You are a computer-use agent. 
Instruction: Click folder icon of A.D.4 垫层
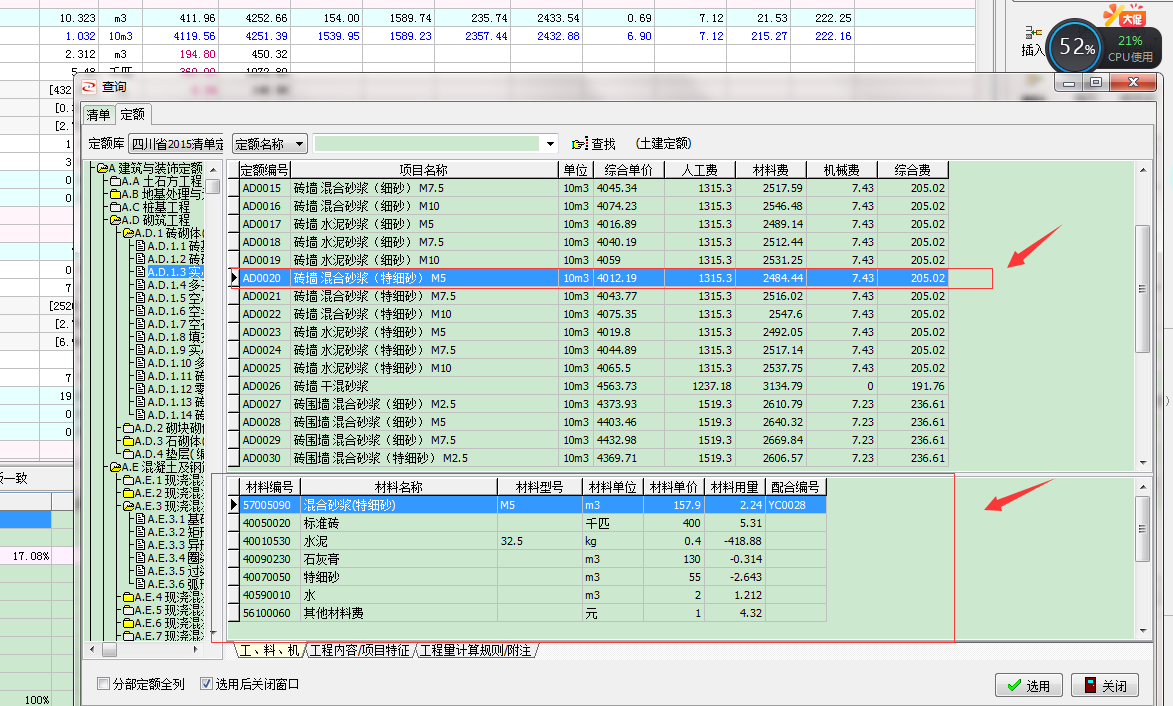[x=128, y=454]
